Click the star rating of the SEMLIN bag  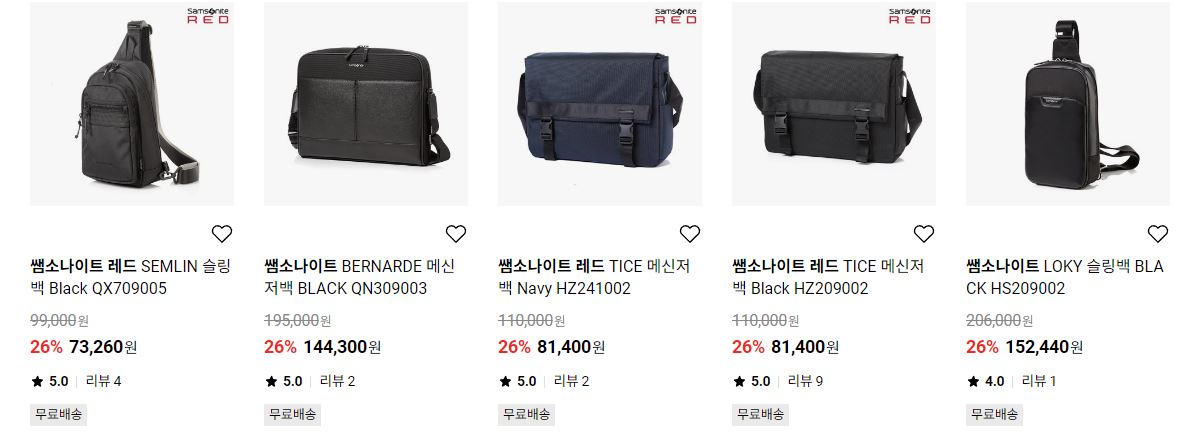tap(50, 381)
